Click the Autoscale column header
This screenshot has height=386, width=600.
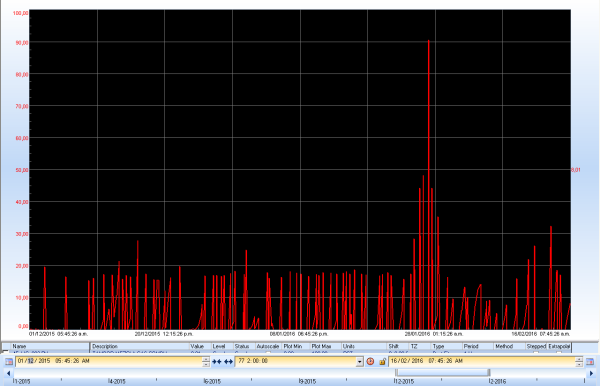pyautogui.click(x=268, y=346)
